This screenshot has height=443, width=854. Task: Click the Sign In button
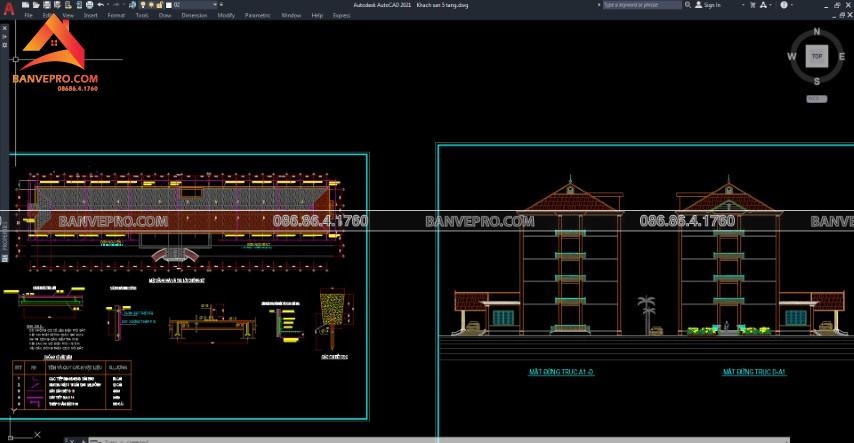(x=707, y=5)
